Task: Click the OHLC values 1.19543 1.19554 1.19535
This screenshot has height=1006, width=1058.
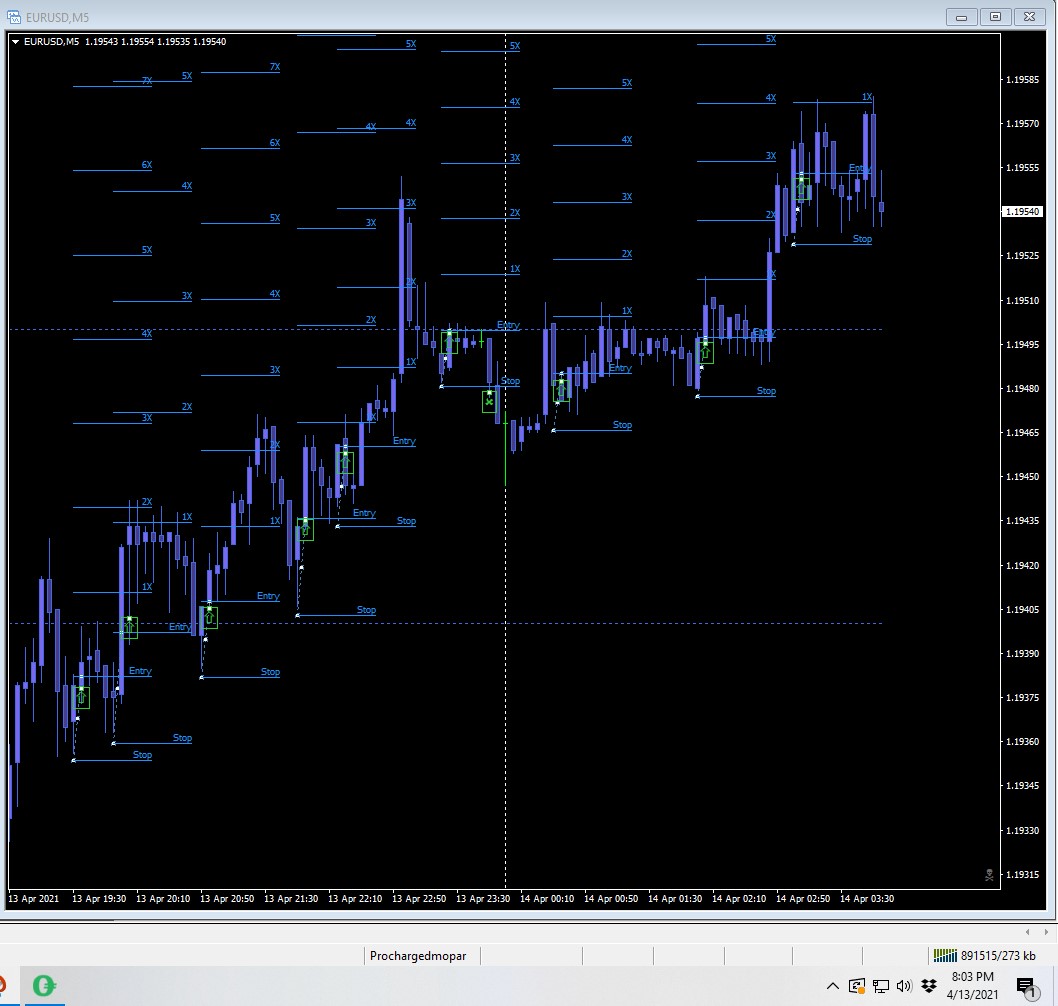Action: [x=137, y=42]
